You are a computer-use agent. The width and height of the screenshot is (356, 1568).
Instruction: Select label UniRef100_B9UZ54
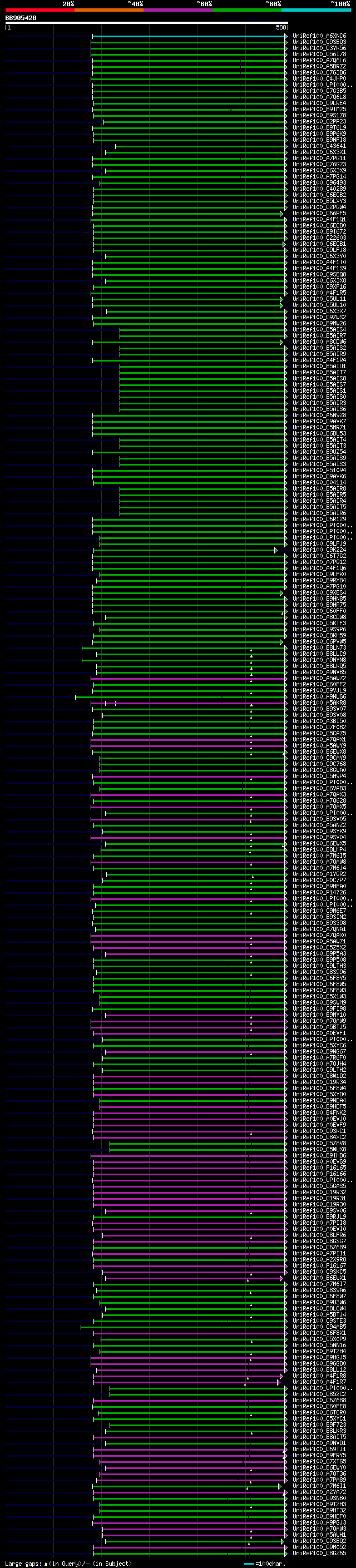(319, 452)
